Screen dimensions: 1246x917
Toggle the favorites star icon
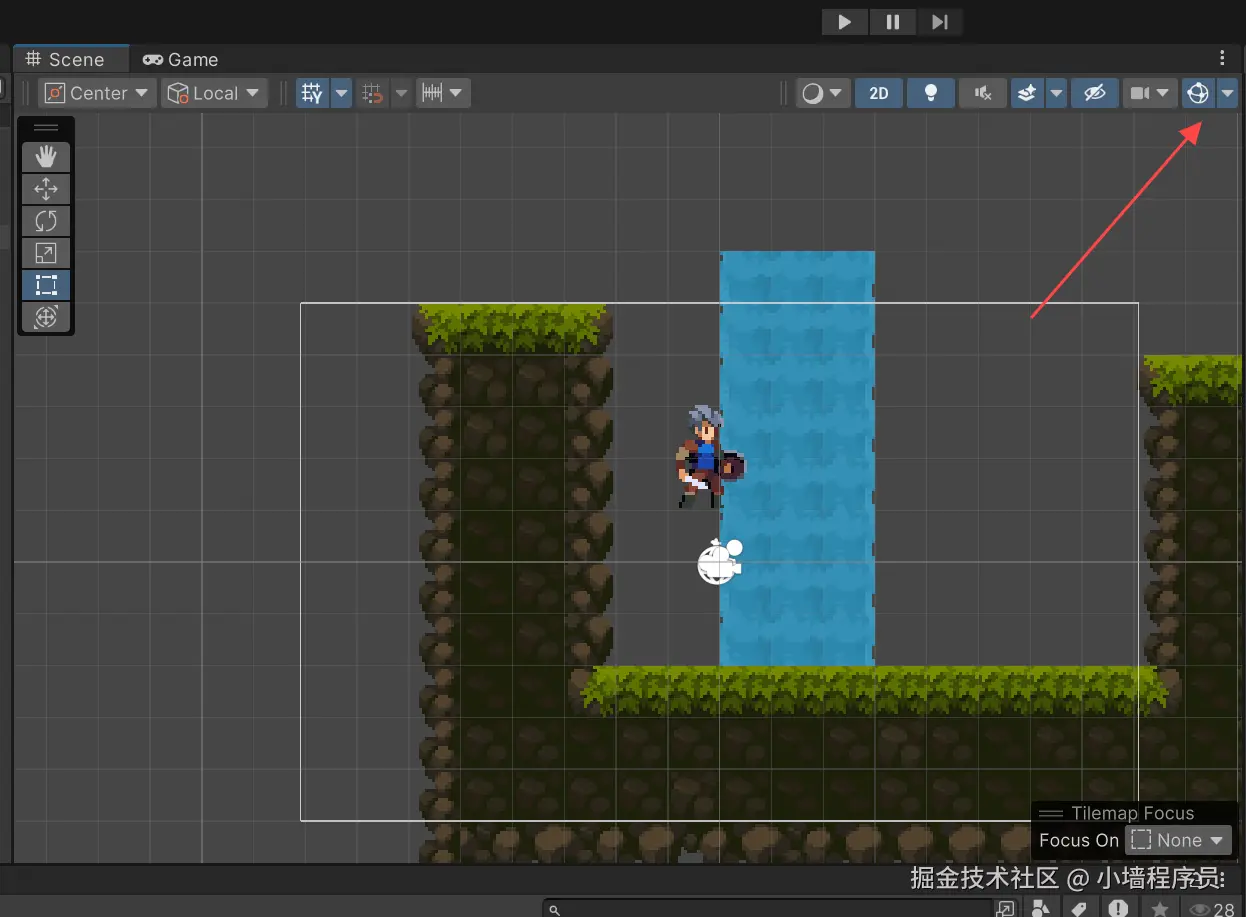tap(1159, 908)
